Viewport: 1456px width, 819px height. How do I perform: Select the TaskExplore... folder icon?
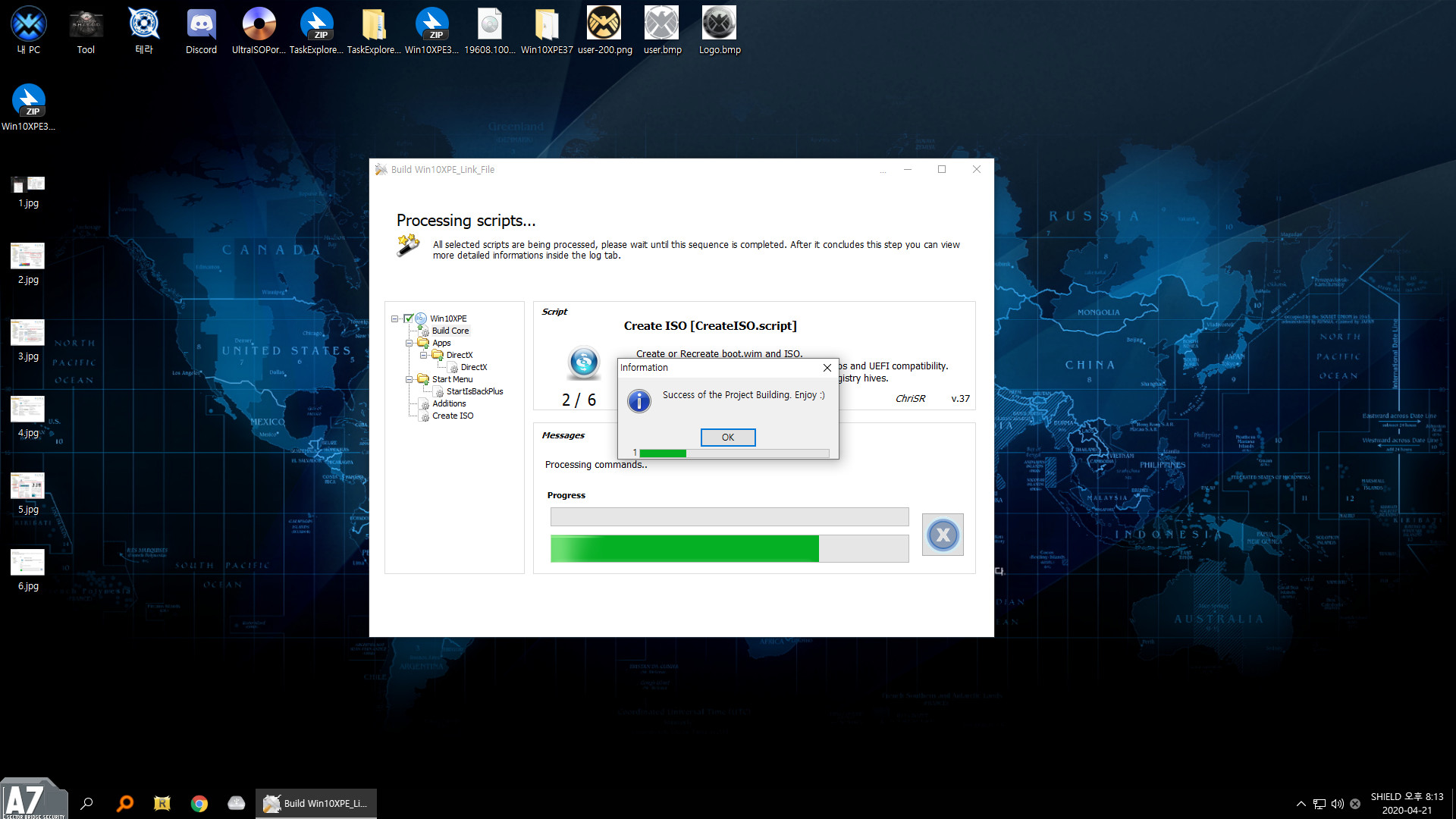pos(374,30)
